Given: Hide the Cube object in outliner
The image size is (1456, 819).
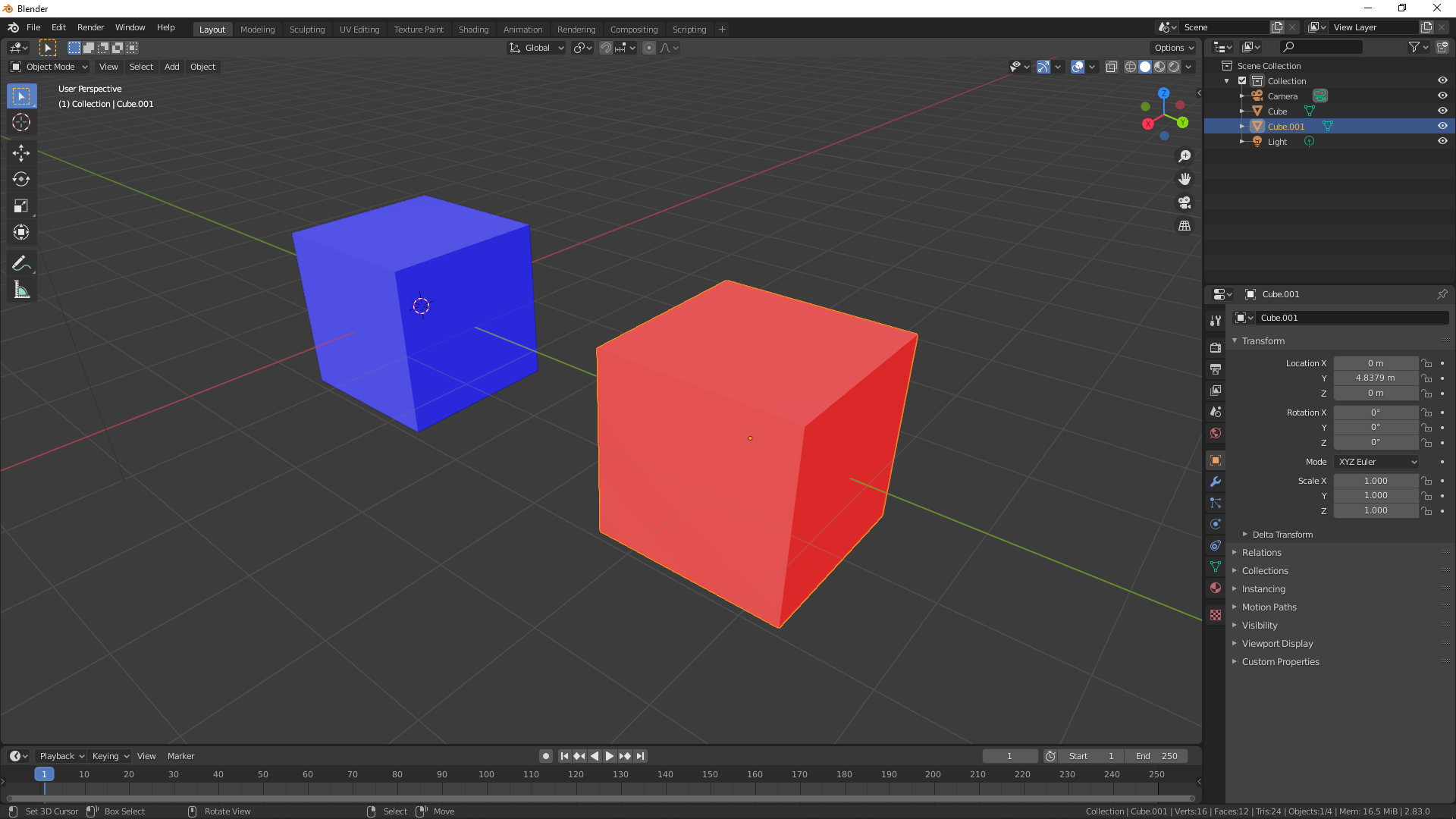Looking at the screenshot, I should point(1442,111).
